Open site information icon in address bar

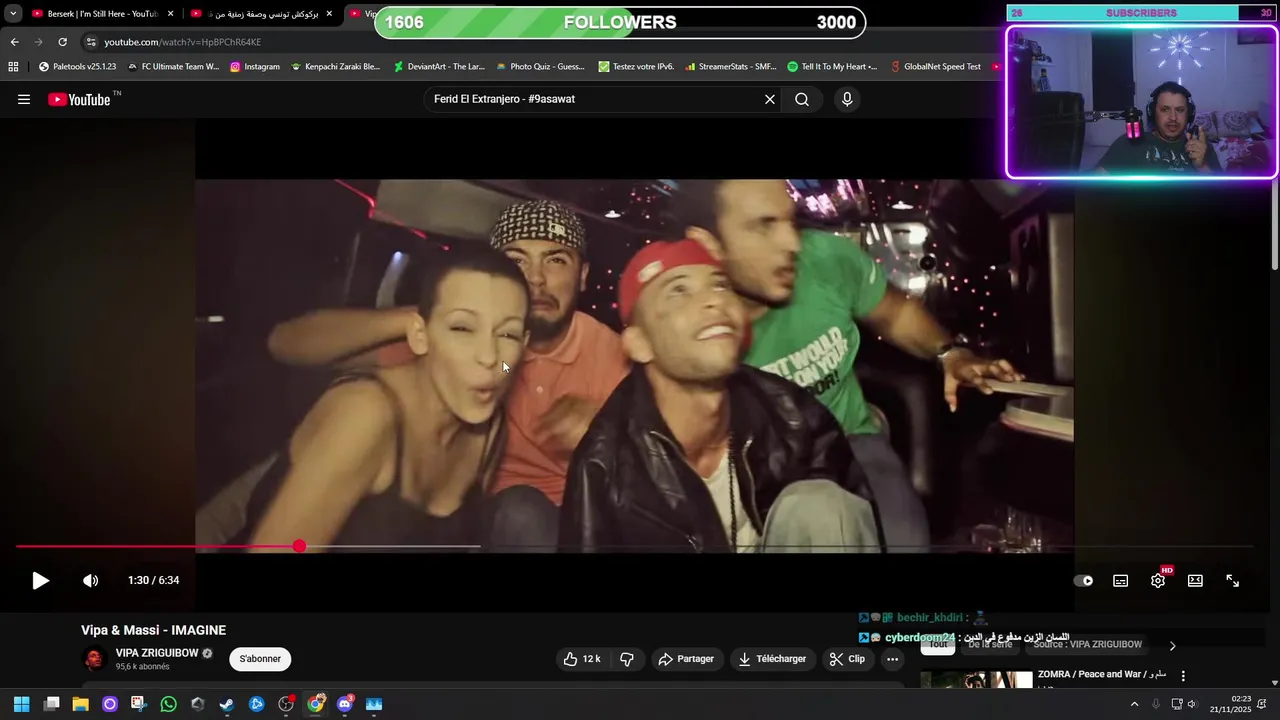coord(91,42)
